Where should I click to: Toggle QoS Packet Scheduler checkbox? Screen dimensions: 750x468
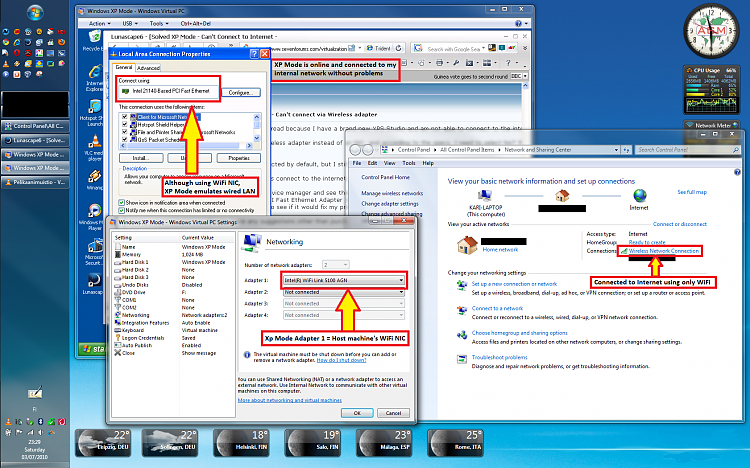(125, 140)
